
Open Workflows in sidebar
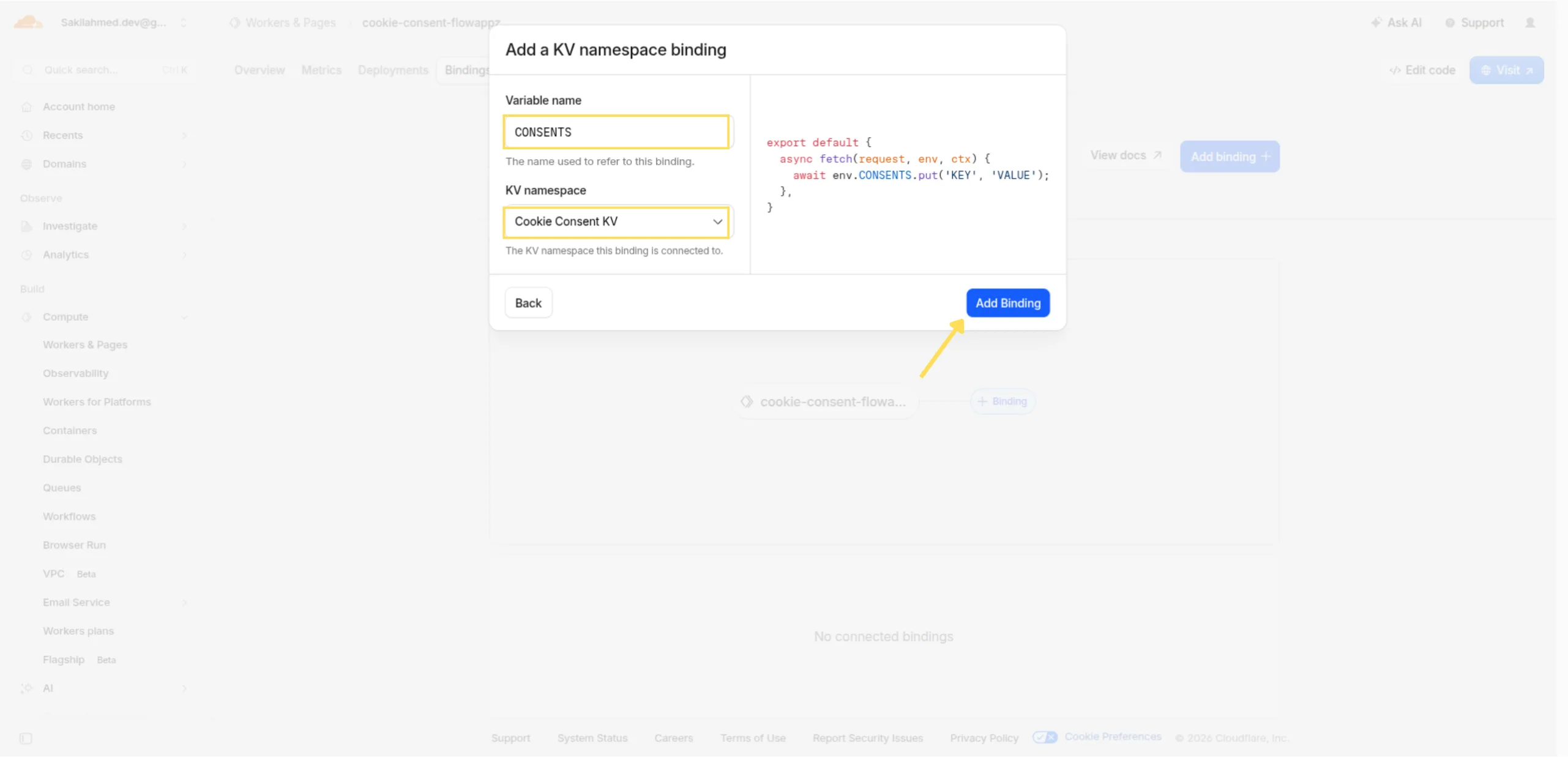[69, 516]
